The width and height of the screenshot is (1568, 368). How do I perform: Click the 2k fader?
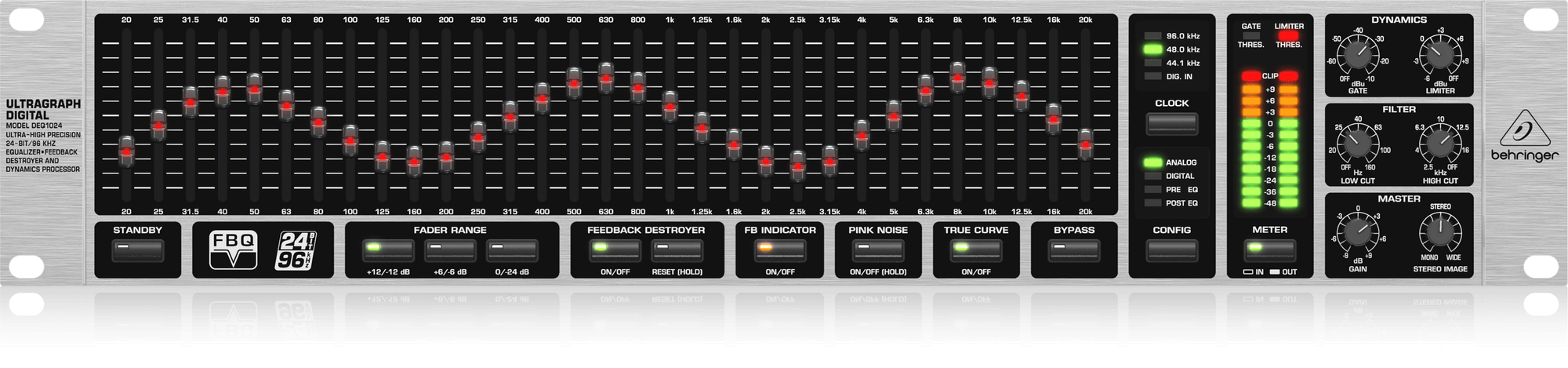coord(766,161)
